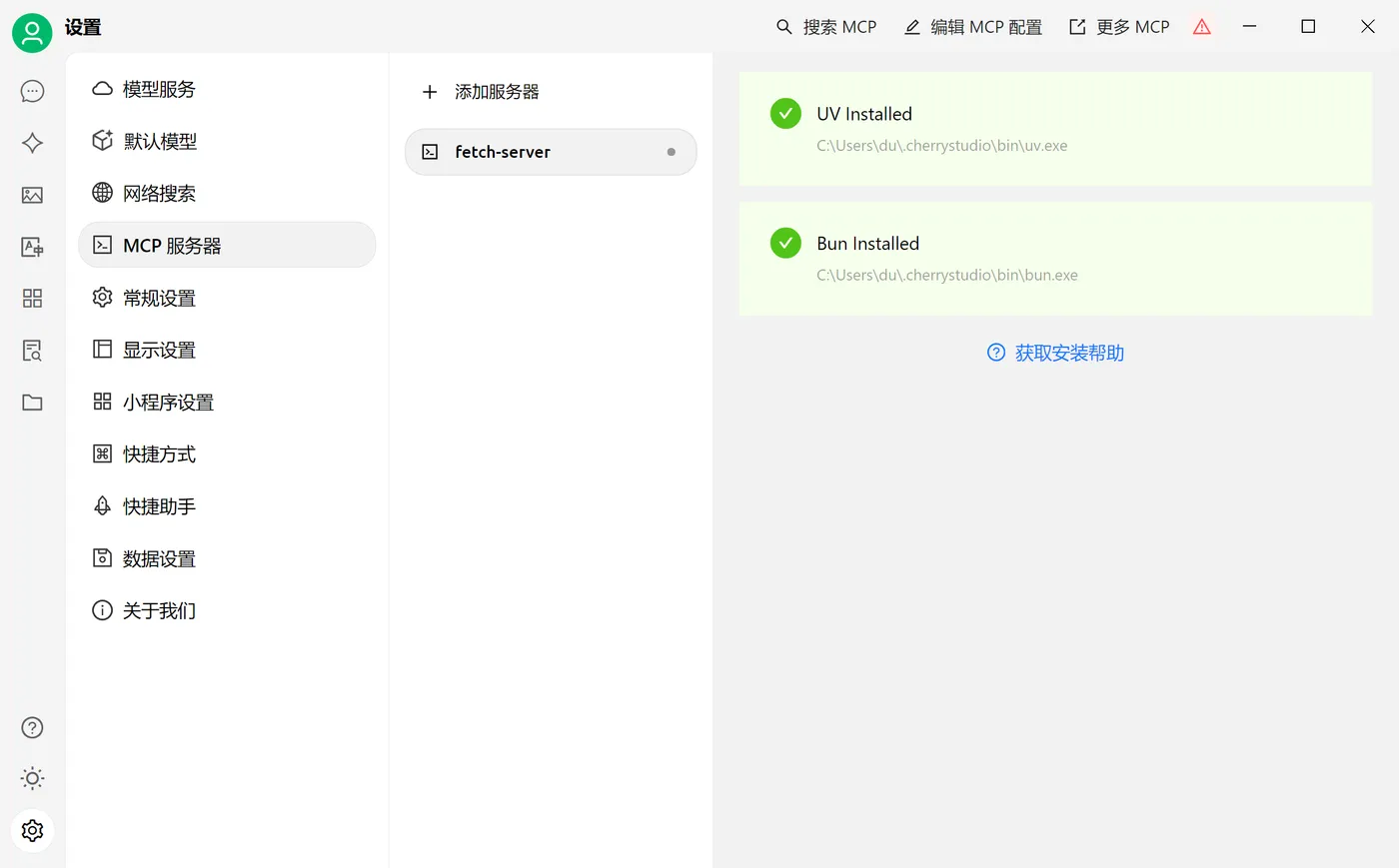The height and width of the screenshot is (868, 1399).
Task: Click the help question mark icon
Action: click(31, 727)
